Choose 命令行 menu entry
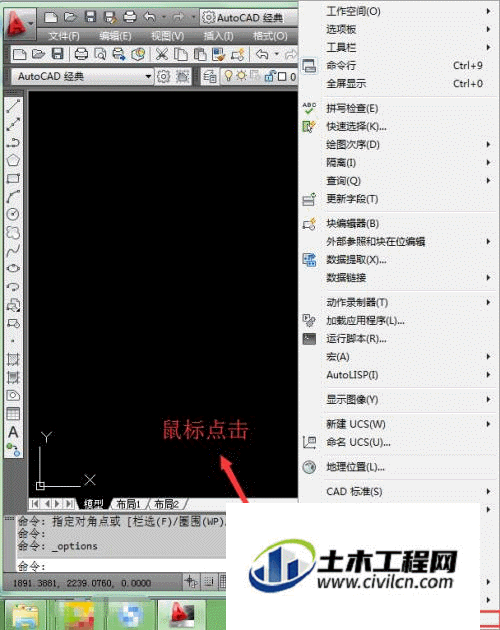This screenshot has height=630, width=500. 398,65
